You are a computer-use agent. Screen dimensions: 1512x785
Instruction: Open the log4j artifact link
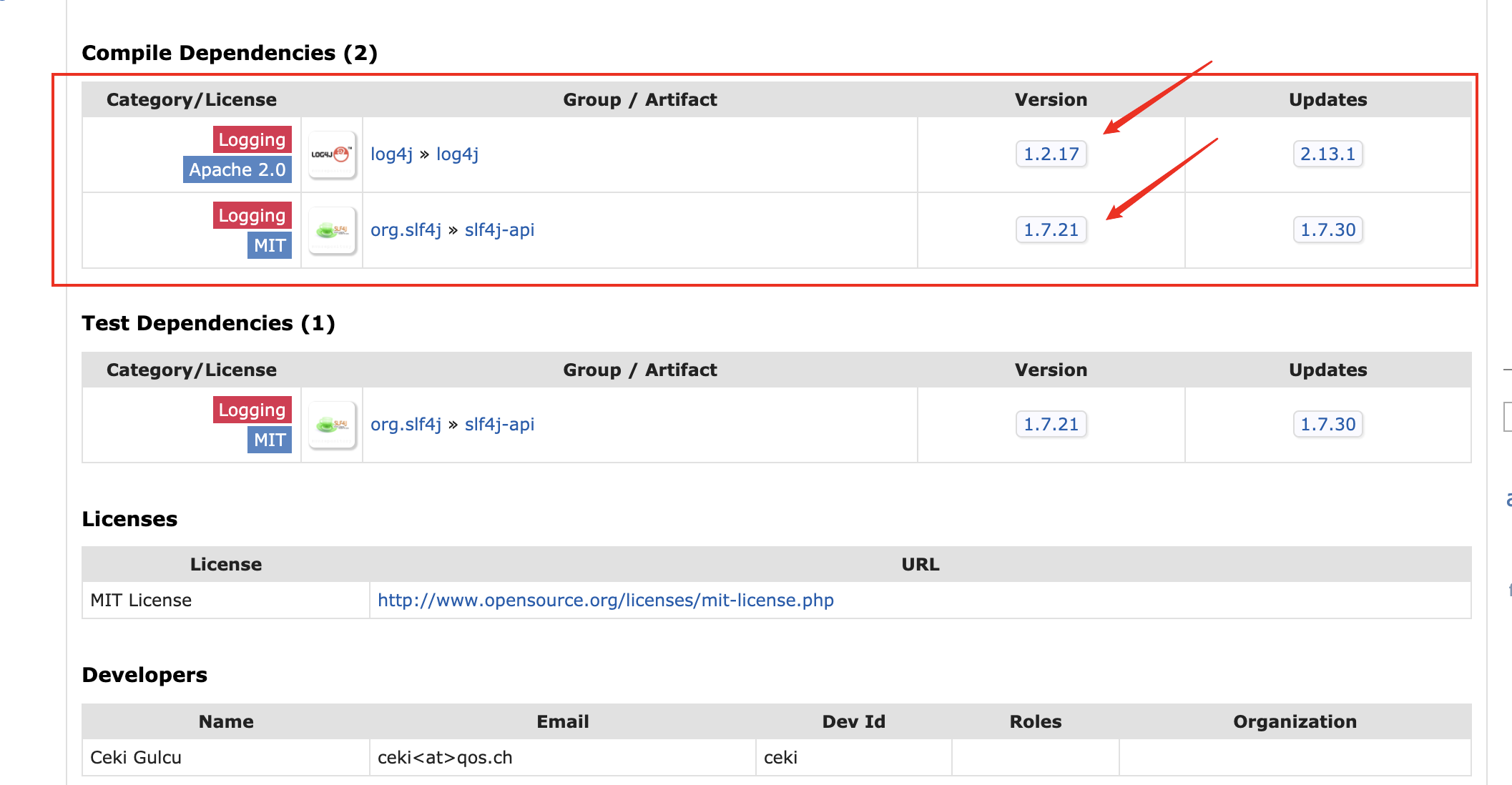457,154
